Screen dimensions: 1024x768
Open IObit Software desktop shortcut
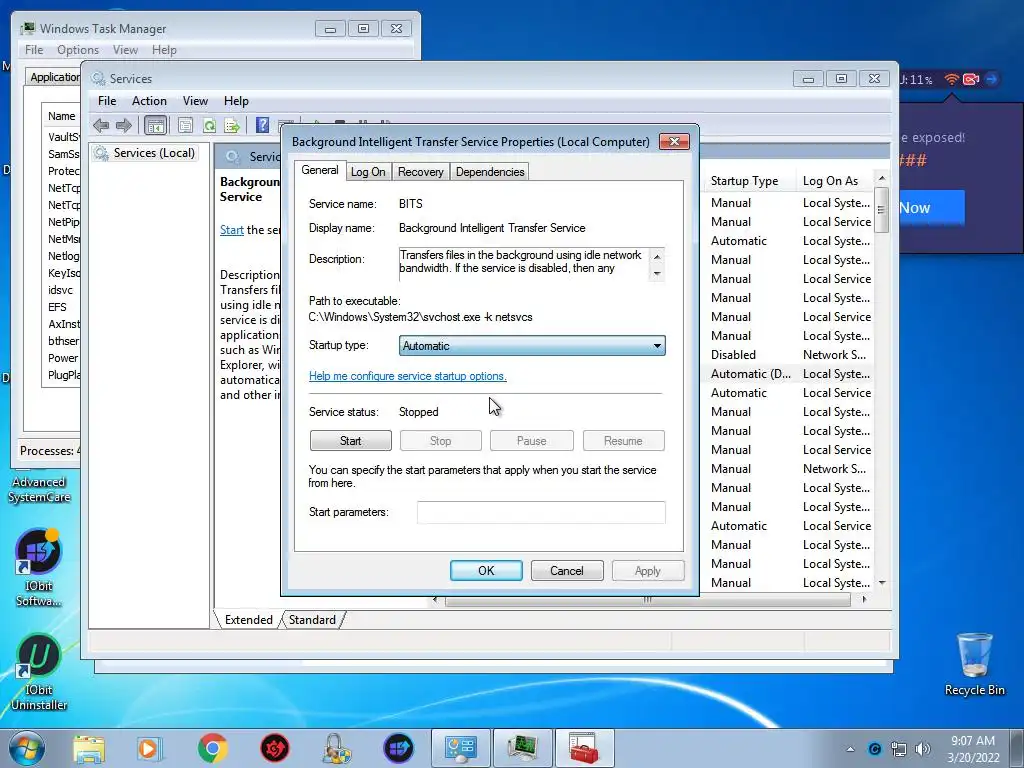pyautogui.click(x=39, y=567)
